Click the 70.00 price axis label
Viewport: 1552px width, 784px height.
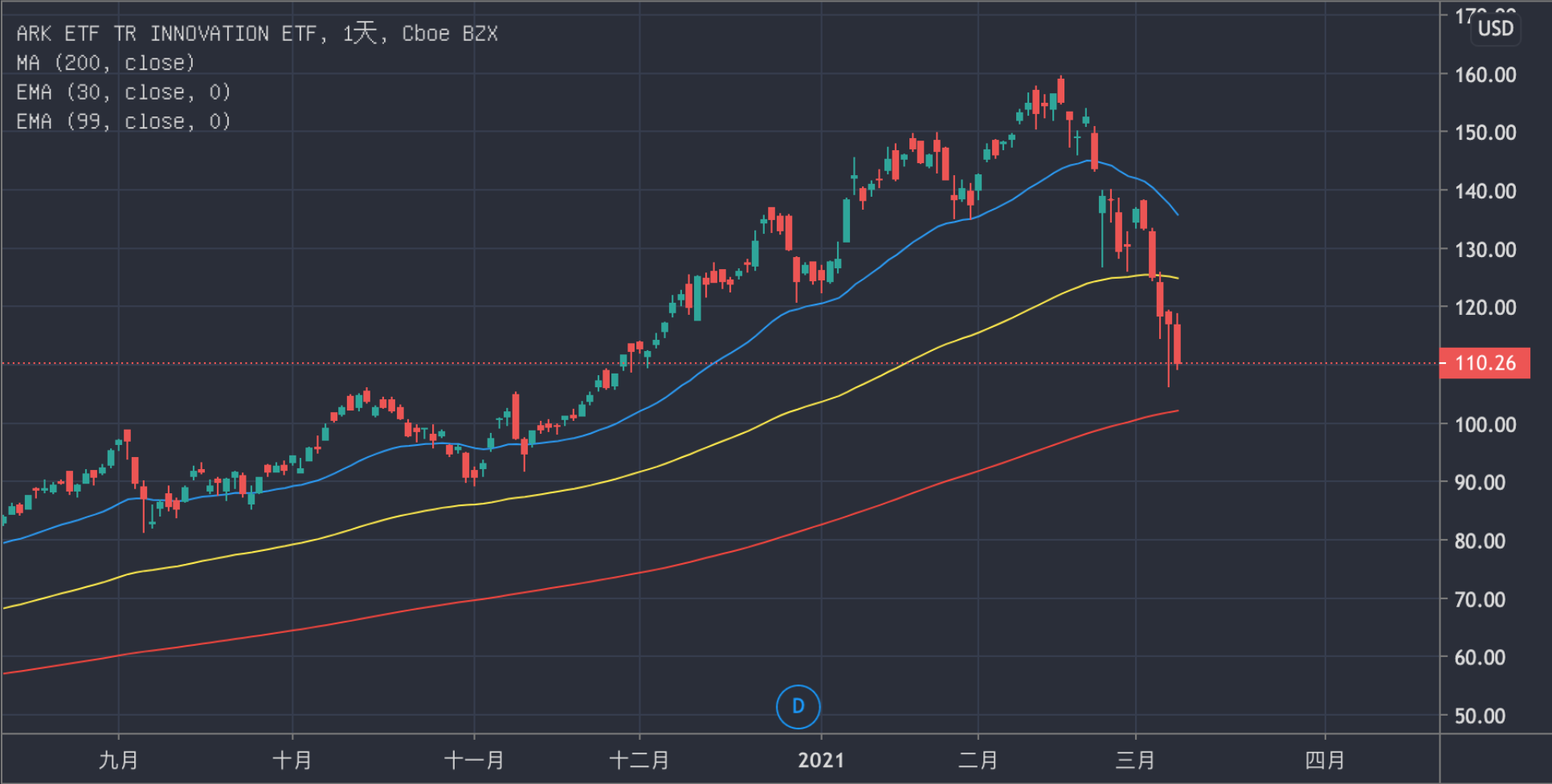click(x=1480, y=599)
